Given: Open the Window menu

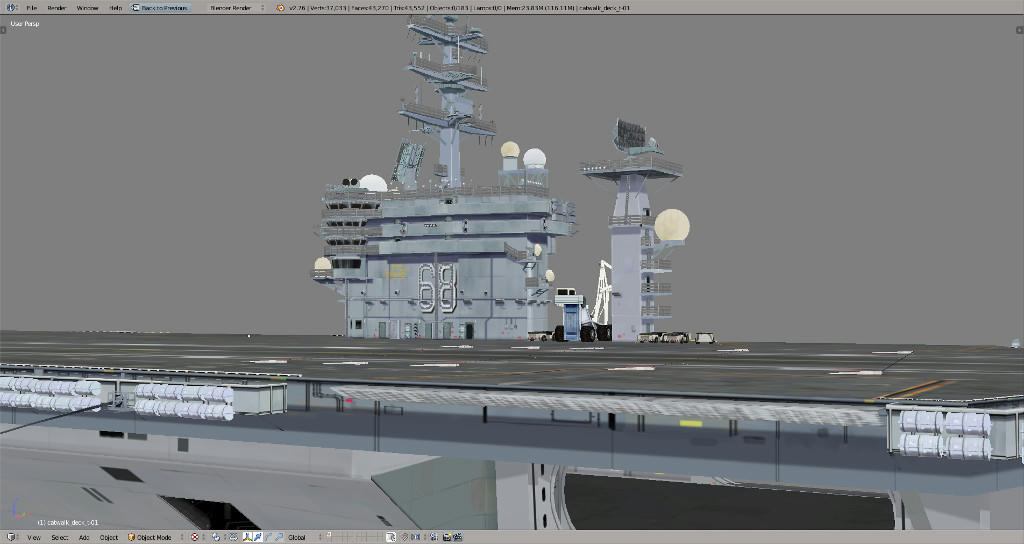Looking at the screenshot, I should coord(88,8).
